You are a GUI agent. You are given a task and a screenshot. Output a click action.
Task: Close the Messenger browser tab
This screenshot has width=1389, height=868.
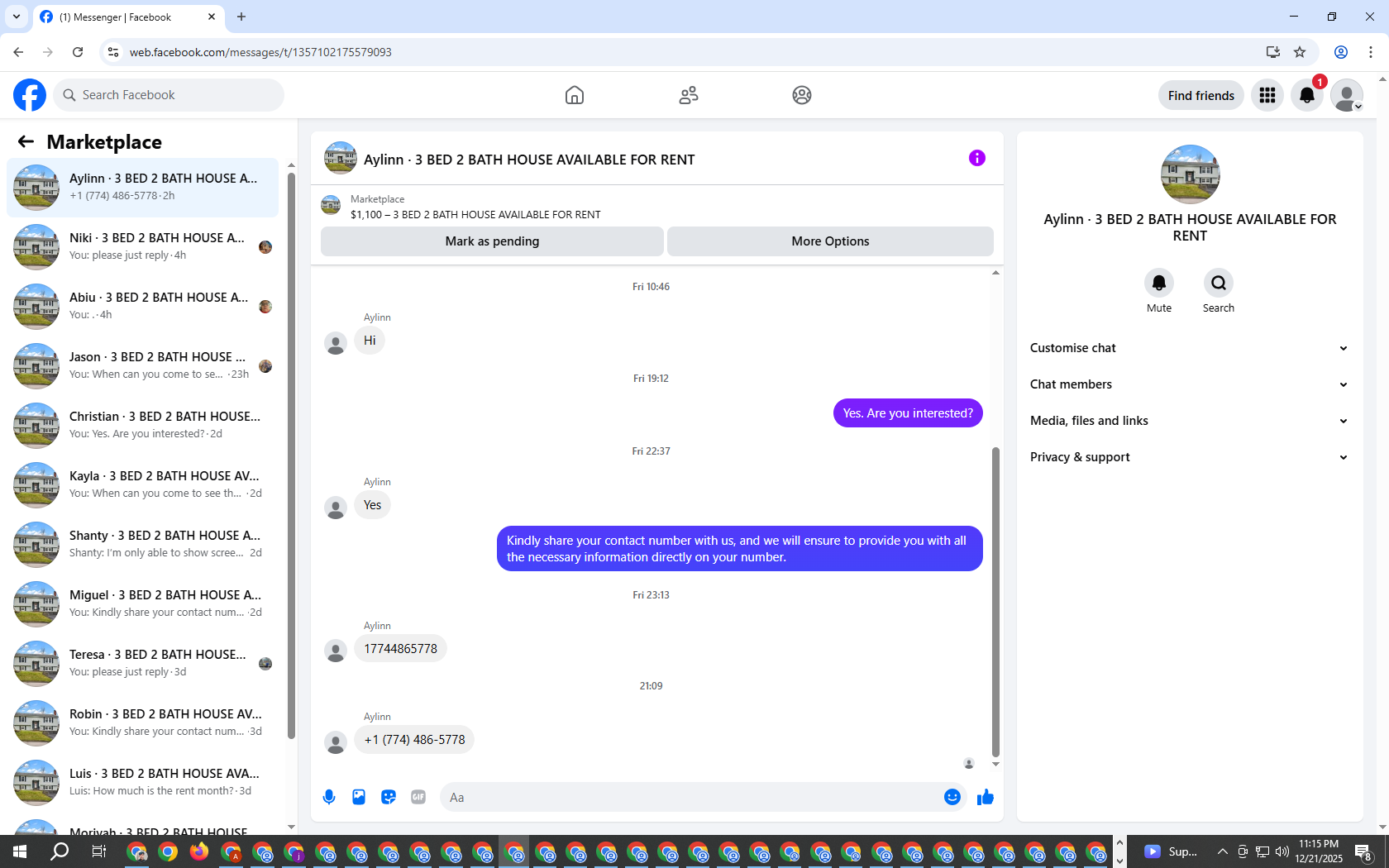(x=212, y=17)
